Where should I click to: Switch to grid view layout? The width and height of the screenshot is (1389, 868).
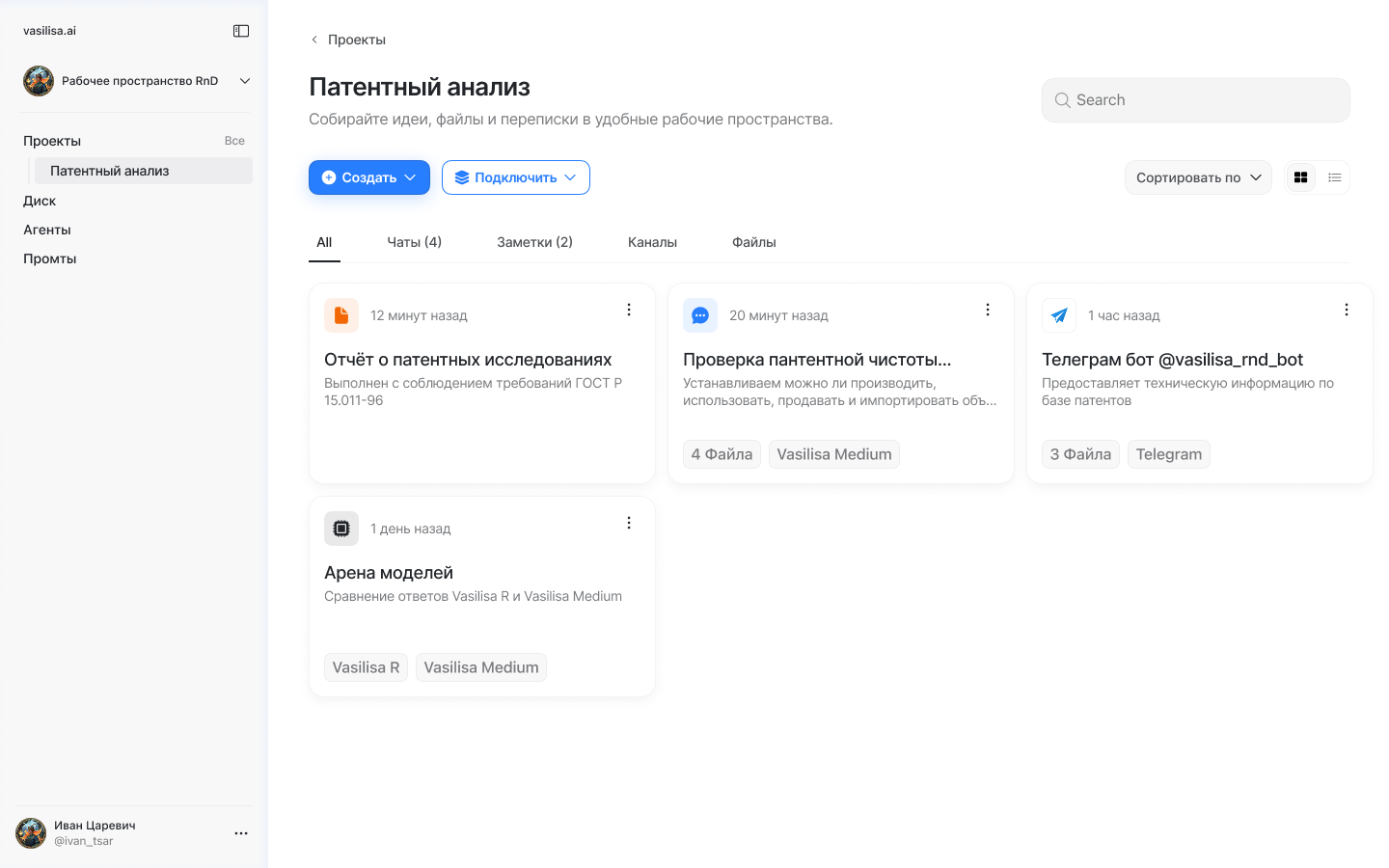(1301, 177)
